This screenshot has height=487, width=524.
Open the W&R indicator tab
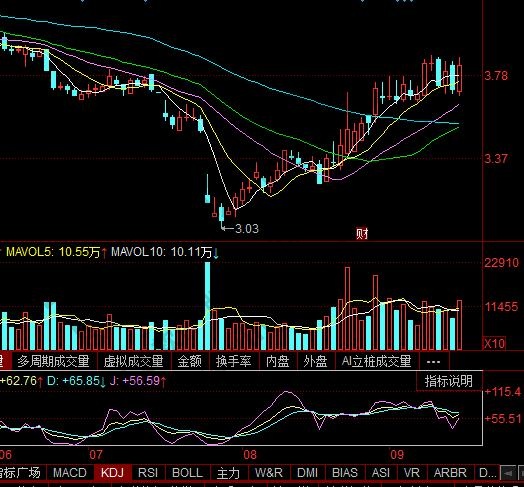click(269, 473)
